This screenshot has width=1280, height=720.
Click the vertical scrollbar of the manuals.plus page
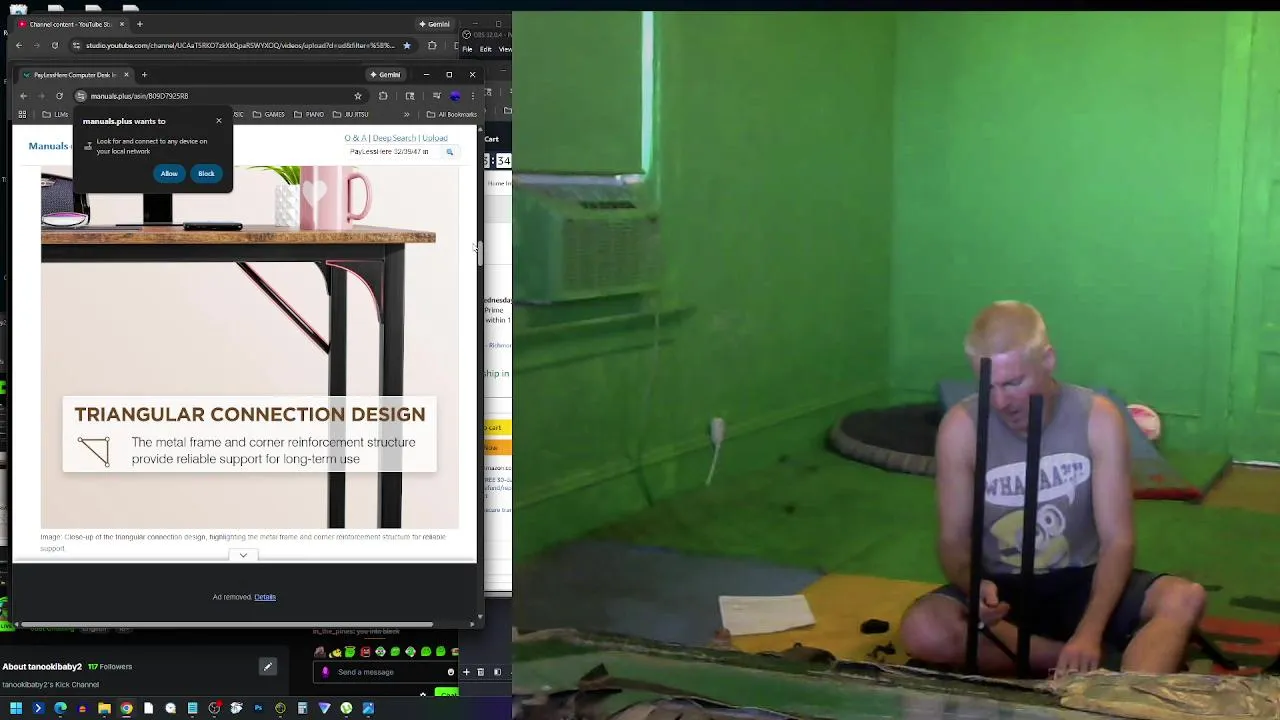480,253
